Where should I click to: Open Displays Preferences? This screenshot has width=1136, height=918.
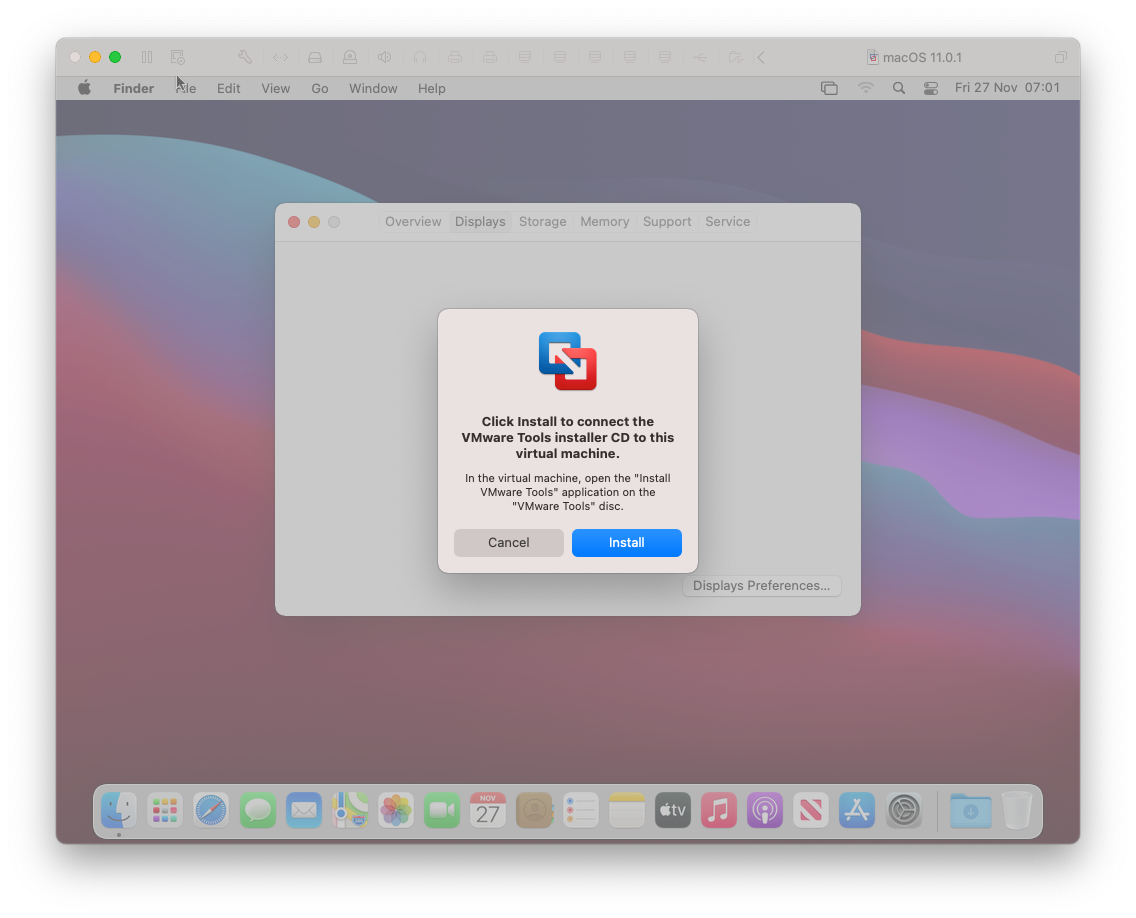click(761, 585)
